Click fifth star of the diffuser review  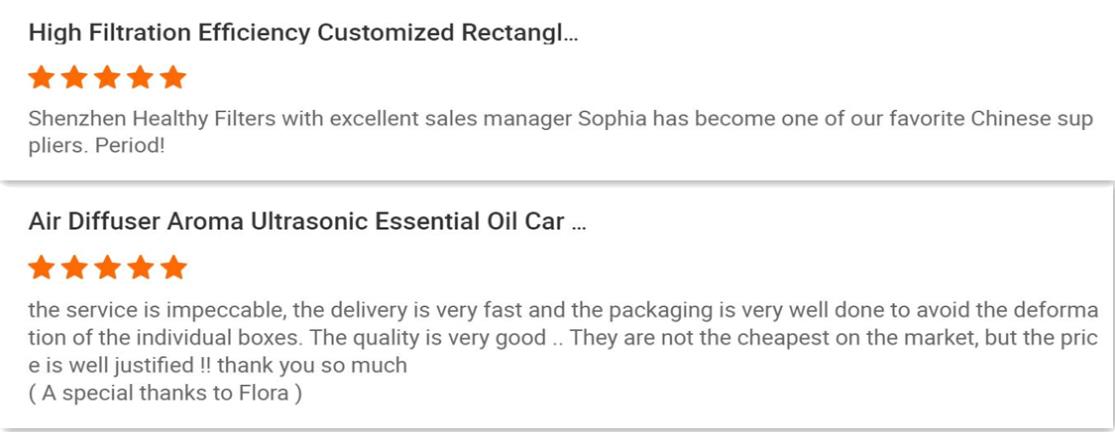tap(173, 268)
